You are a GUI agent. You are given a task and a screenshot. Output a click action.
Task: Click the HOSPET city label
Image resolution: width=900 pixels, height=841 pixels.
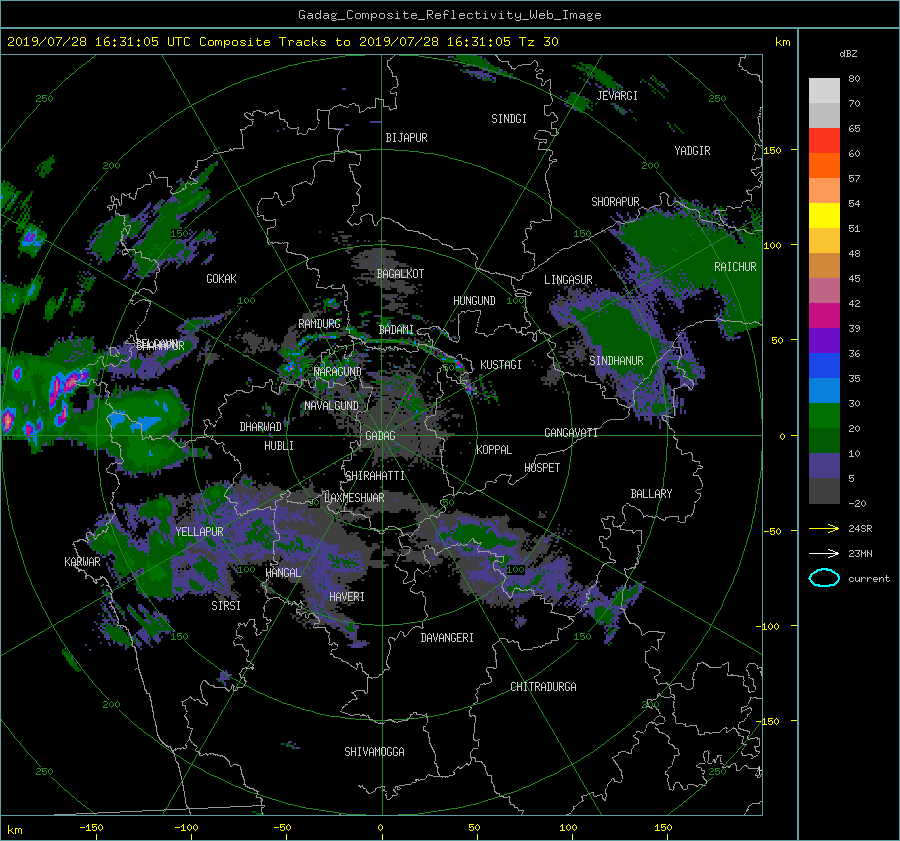click(x=542, y=468)
